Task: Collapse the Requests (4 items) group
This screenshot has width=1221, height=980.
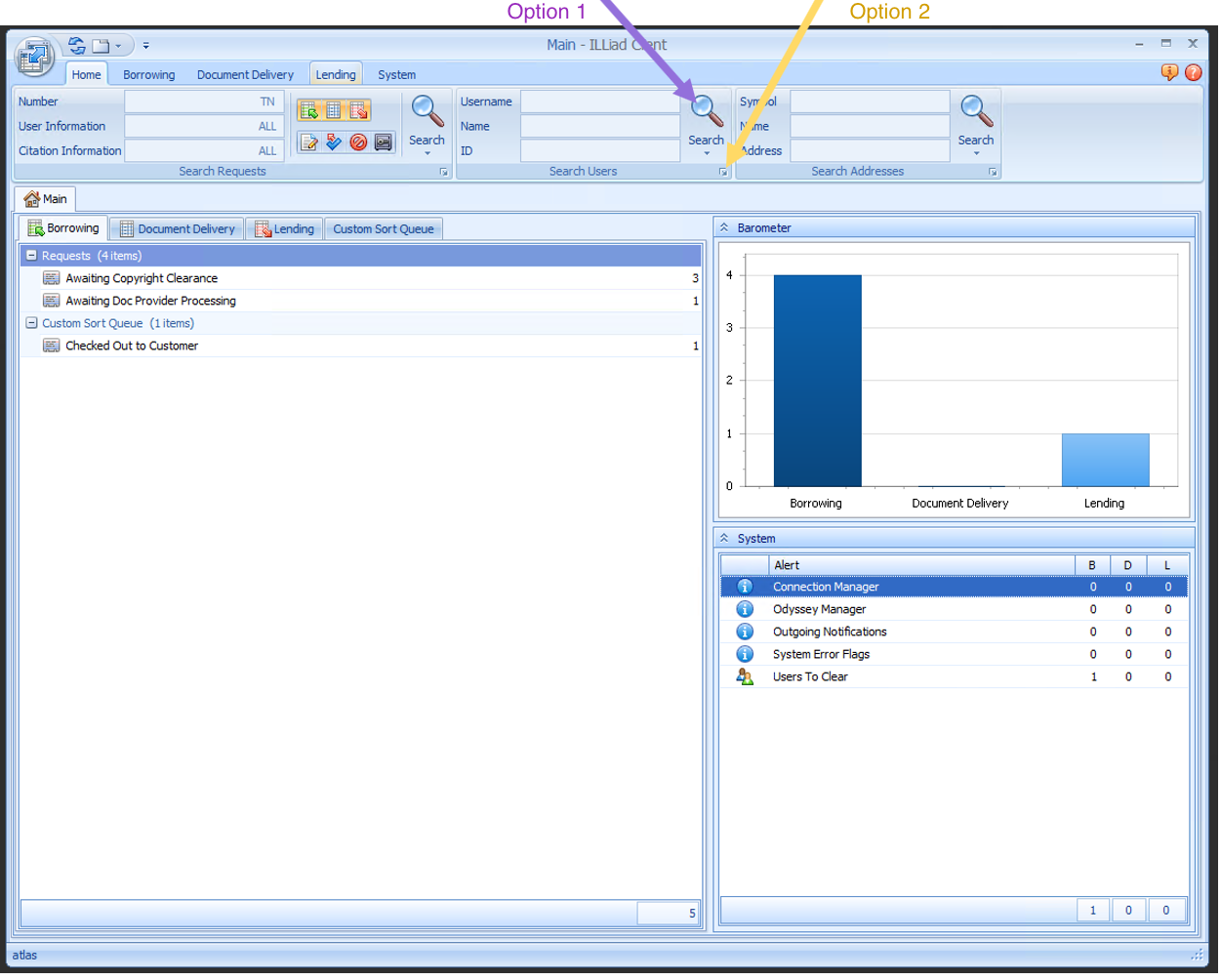Action: 31,256
